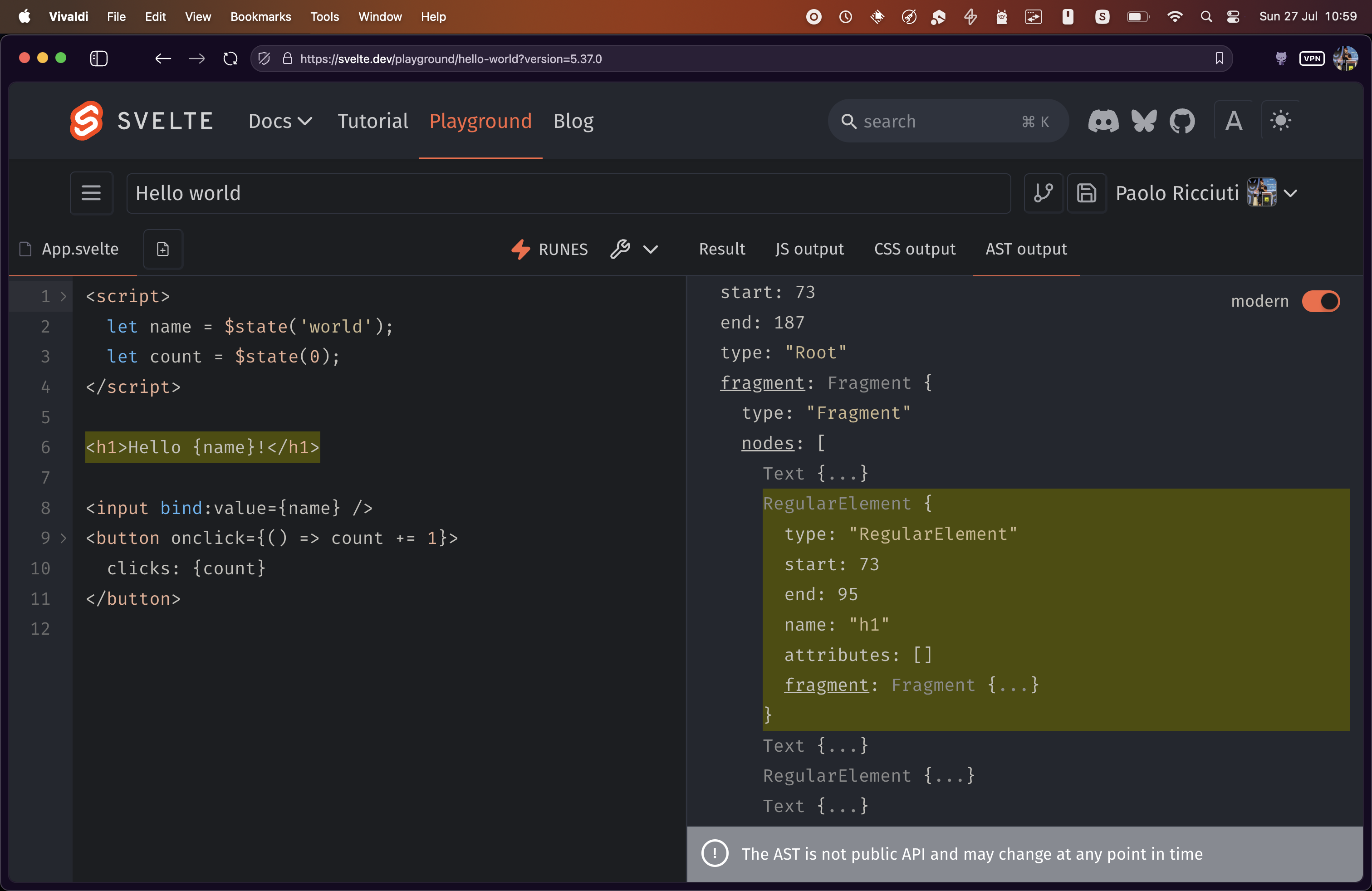Toggle the Vivaldi sidebar panel icon
The width and height of the screenshot is (1372, 891).
click(x=99, y=59)
